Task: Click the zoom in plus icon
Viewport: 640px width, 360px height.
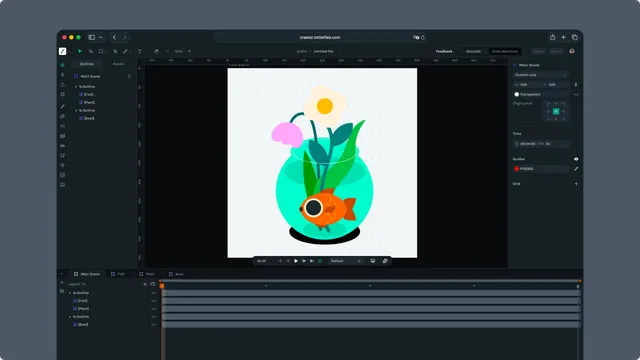Action: coord(189,51)
